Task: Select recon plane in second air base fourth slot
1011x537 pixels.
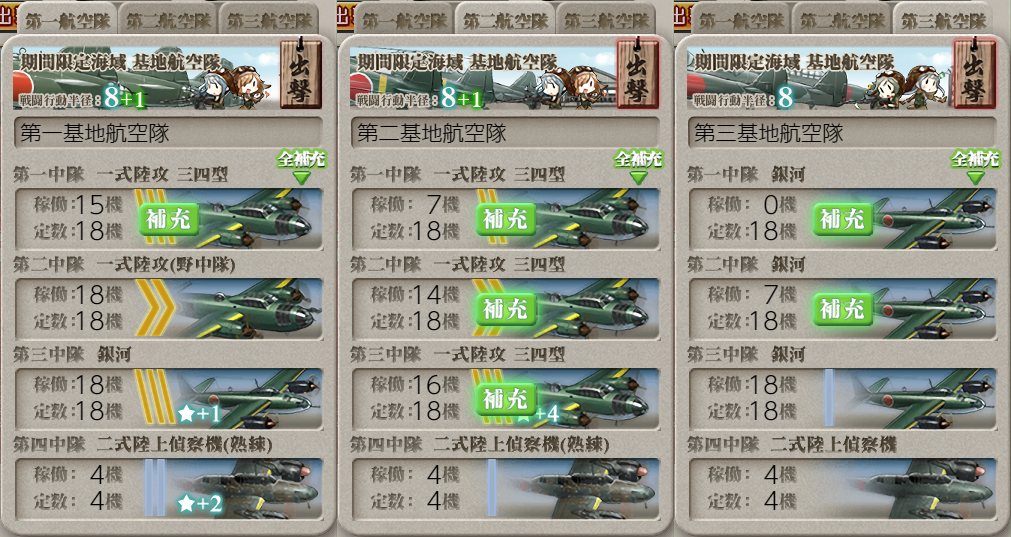Action: (506, 488)
